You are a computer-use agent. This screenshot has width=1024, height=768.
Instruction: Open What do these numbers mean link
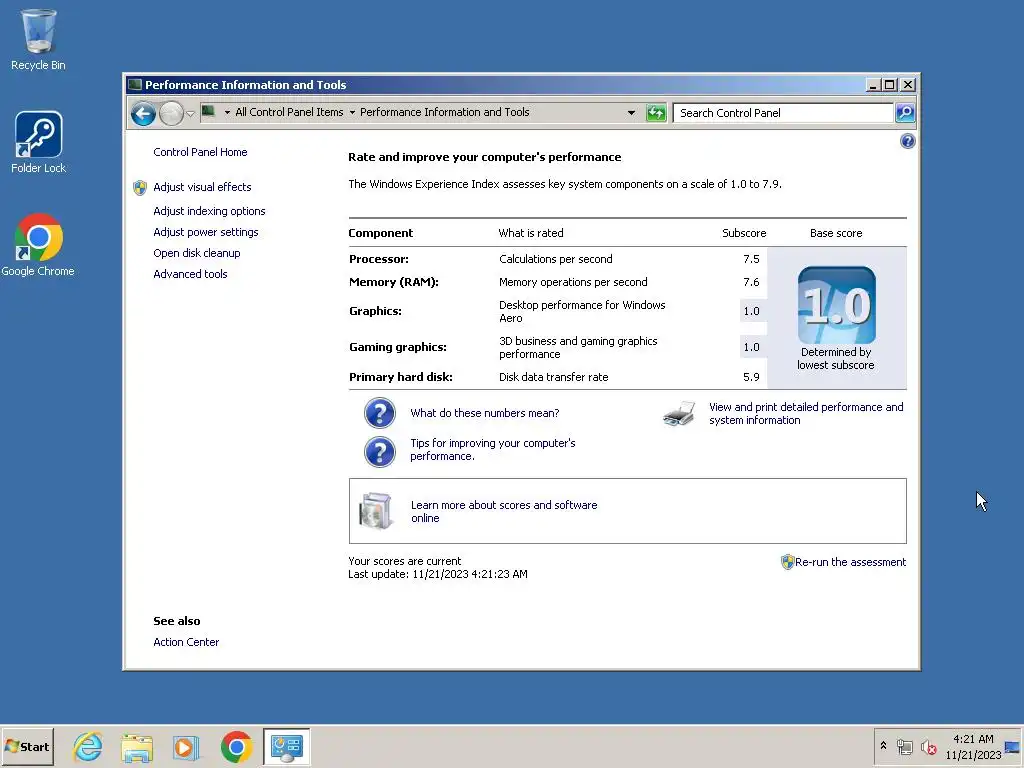point(485,413)
